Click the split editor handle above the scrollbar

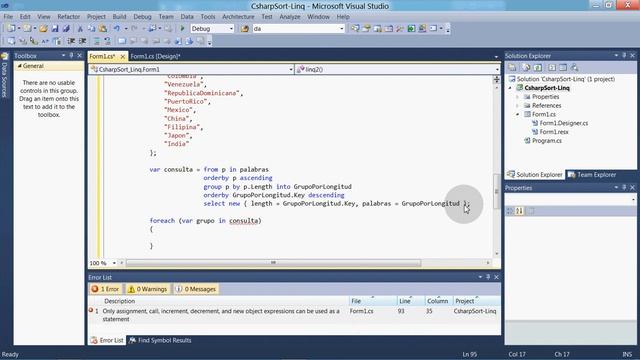coord(496,79)
